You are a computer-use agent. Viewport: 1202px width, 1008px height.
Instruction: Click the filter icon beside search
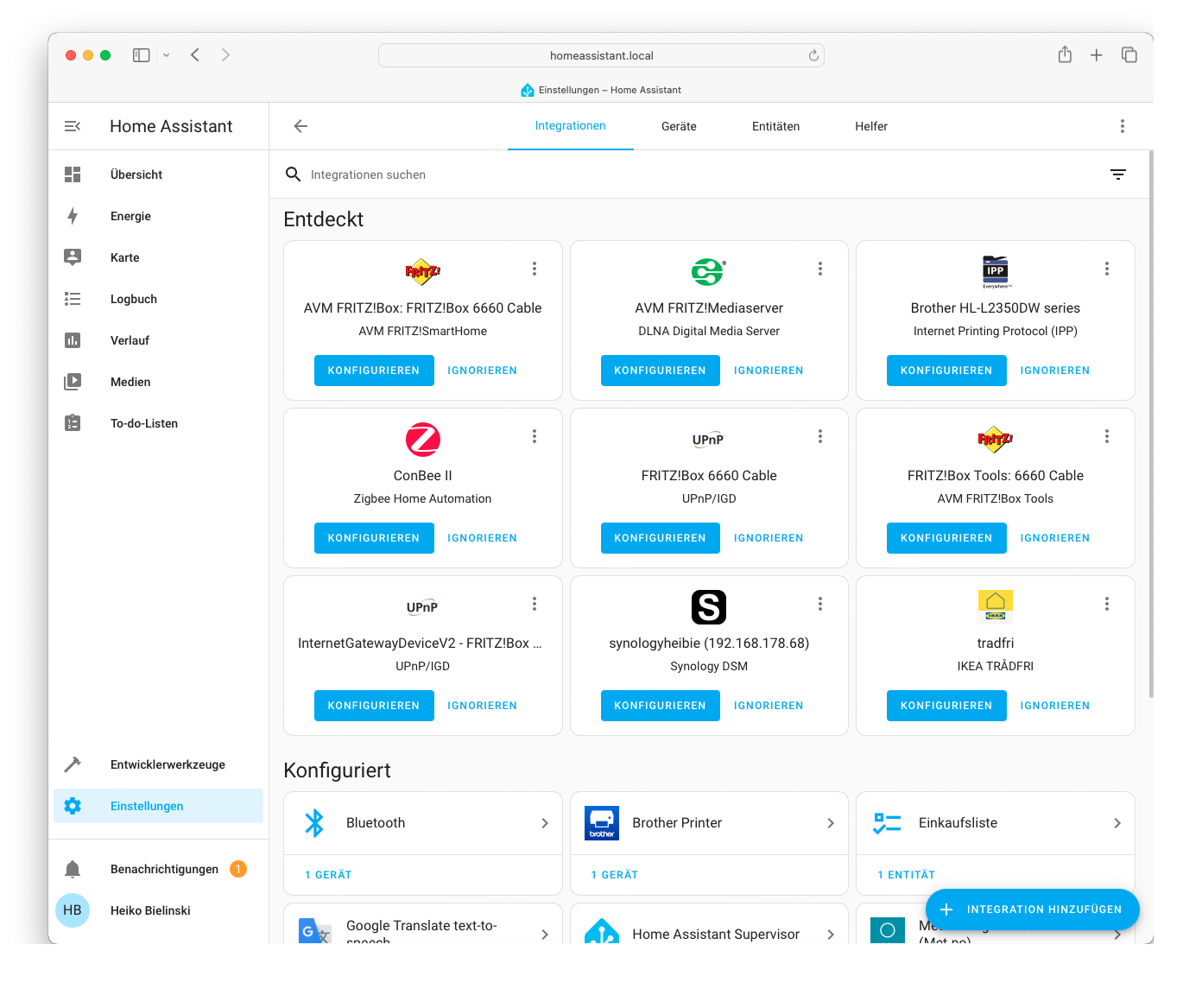1117,174
